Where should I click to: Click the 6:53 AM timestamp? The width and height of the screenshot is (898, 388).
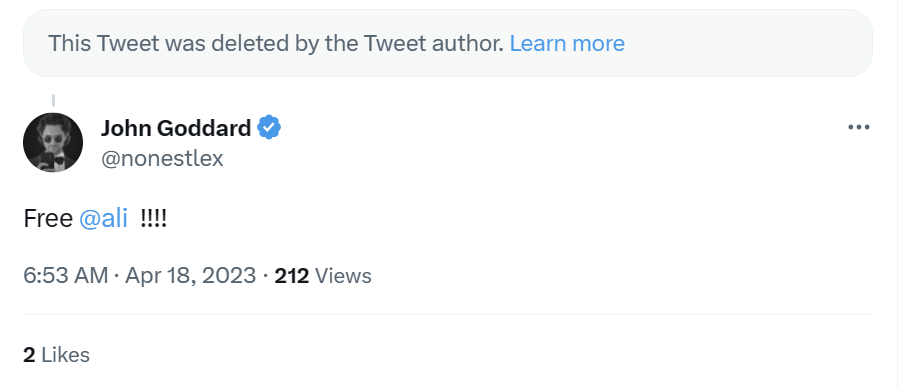(65, 276)
